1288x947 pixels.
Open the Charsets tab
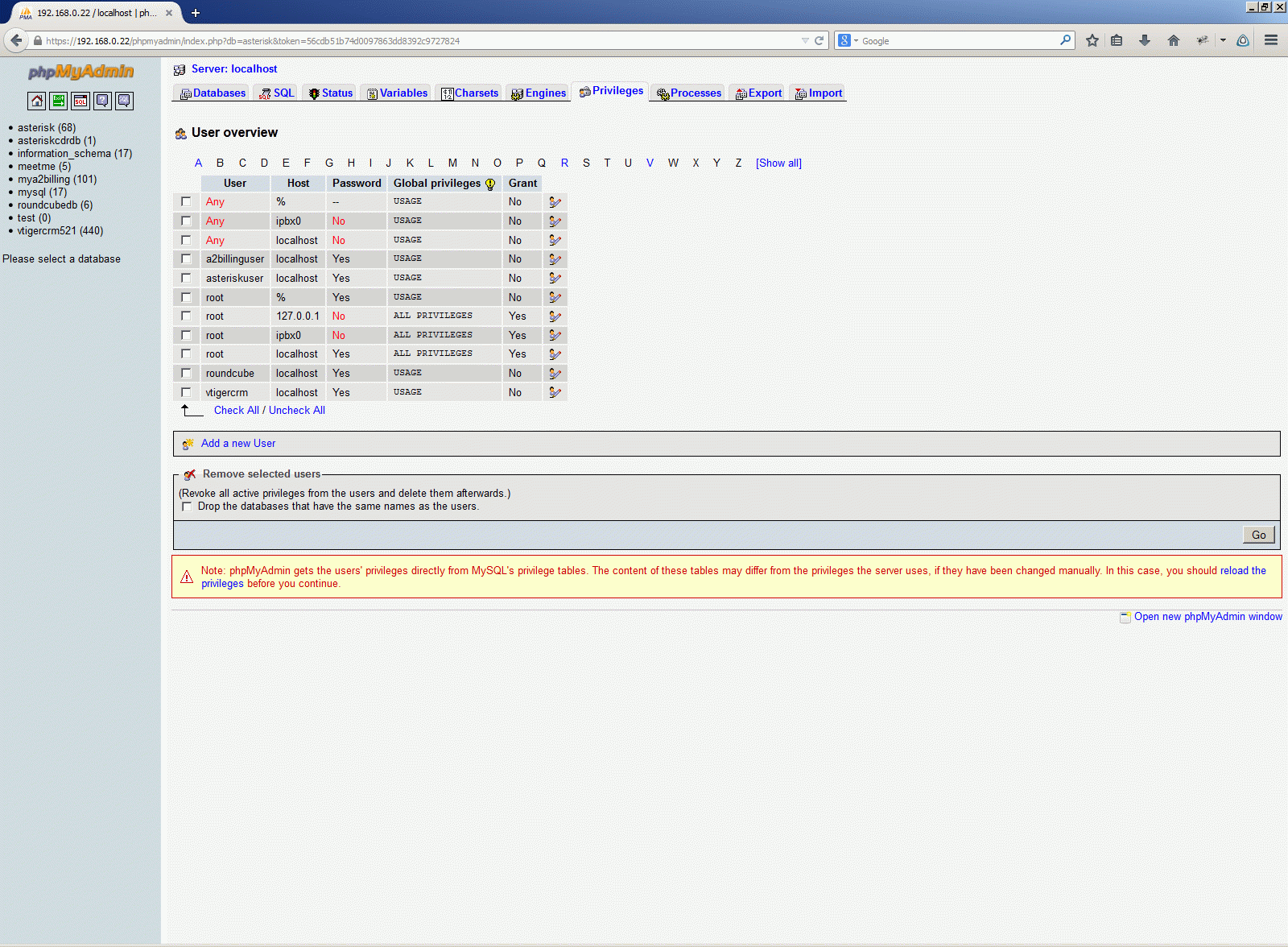[x=470, y=93]
